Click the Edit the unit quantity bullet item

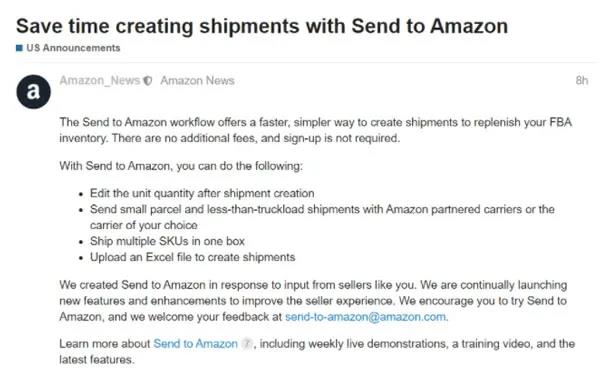pyautogui.click(x=202, y=193)
